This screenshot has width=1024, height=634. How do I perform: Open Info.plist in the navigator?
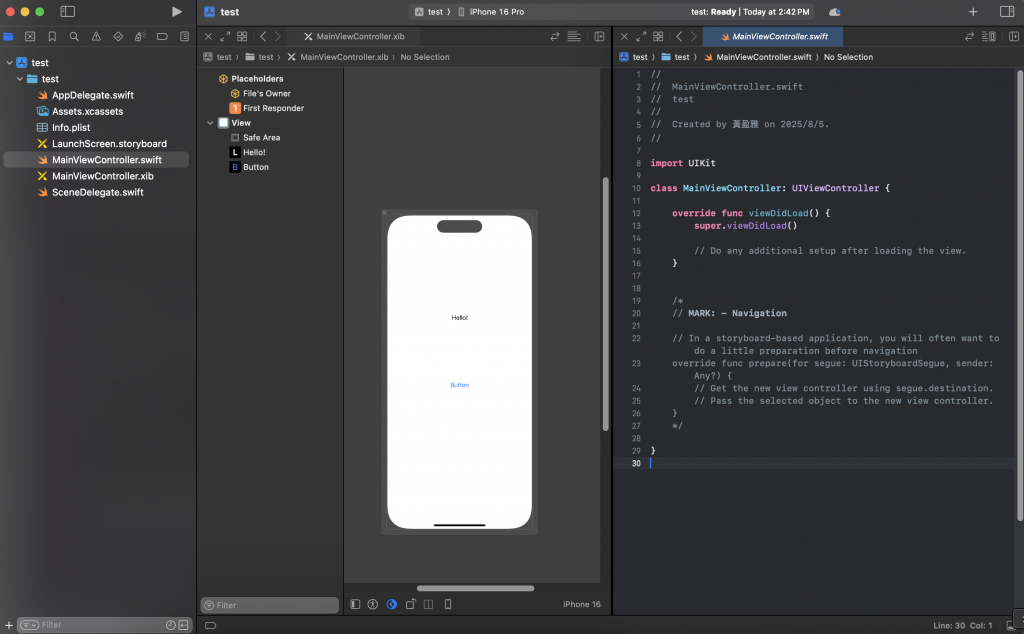(71, 128)
